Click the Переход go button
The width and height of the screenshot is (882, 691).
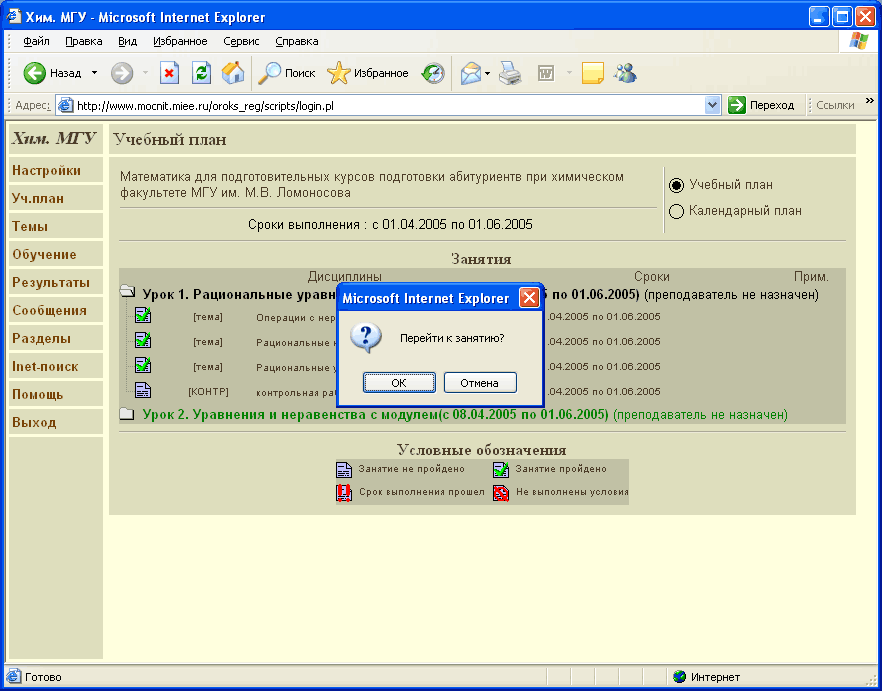[761, 105]
